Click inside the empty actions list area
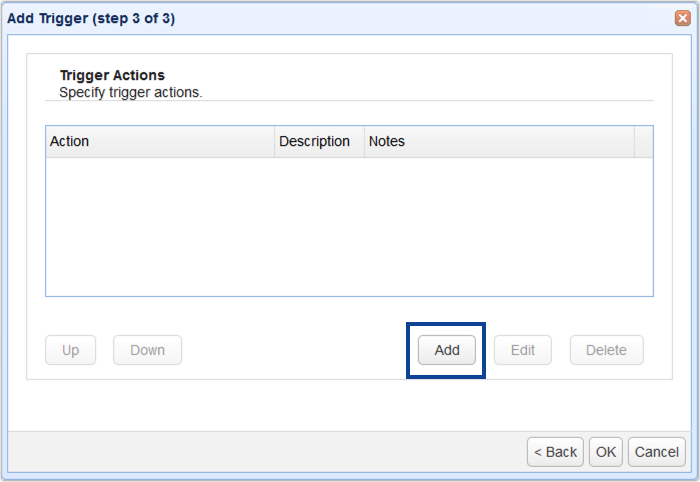Screen dimensions: 700x482 click(x=349, y=226)
